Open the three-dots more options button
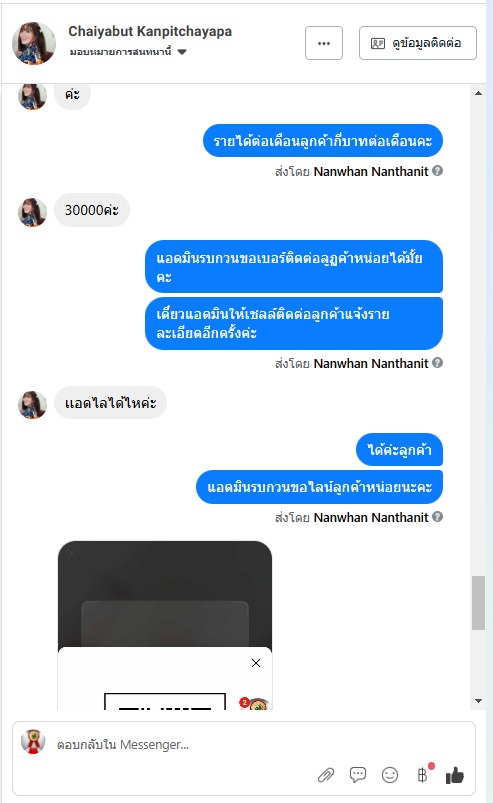 tap(324, 43)
